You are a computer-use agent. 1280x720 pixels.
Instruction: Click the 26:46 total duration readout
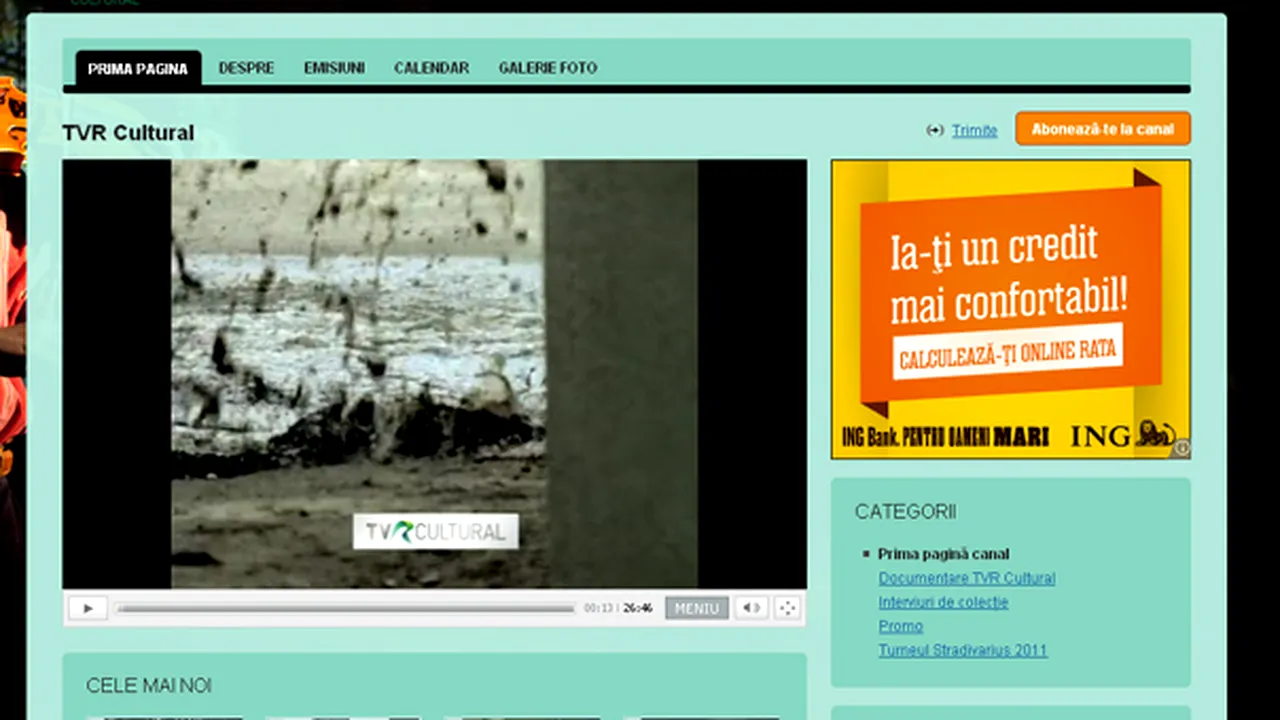coord(638,608)
